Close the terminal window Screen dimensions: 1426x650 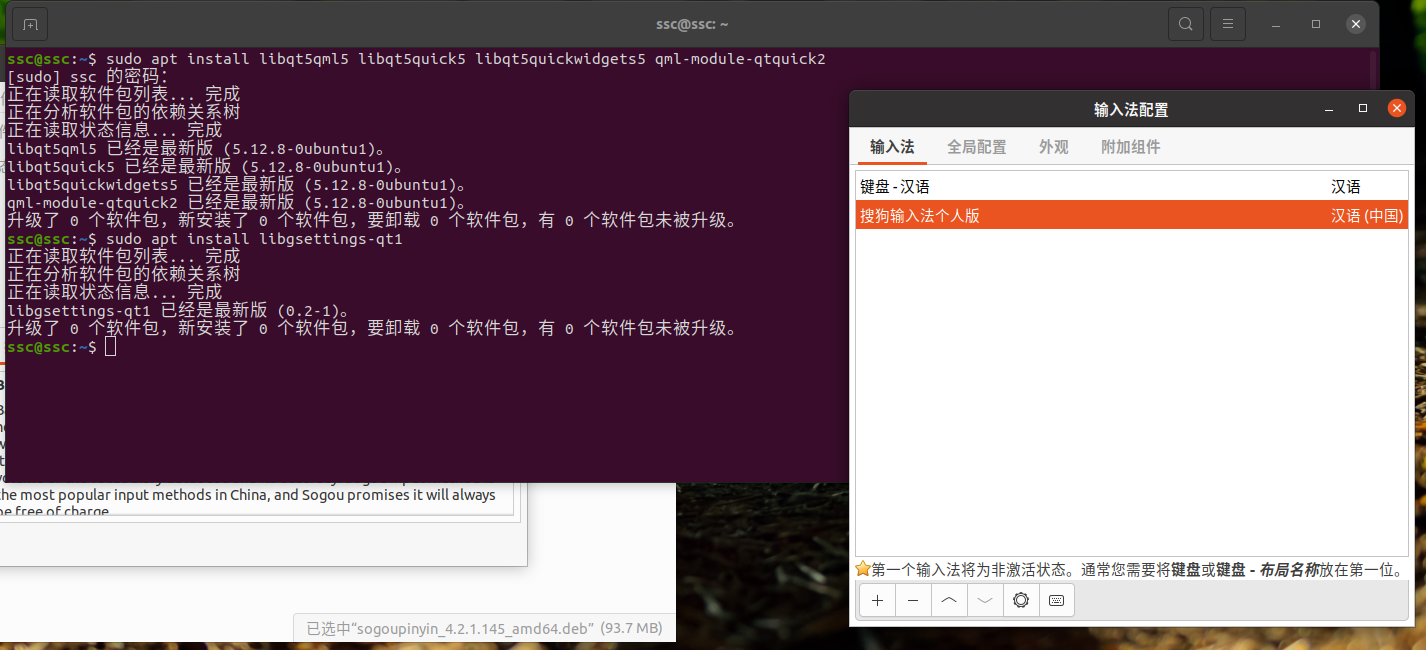point(1355,24)
